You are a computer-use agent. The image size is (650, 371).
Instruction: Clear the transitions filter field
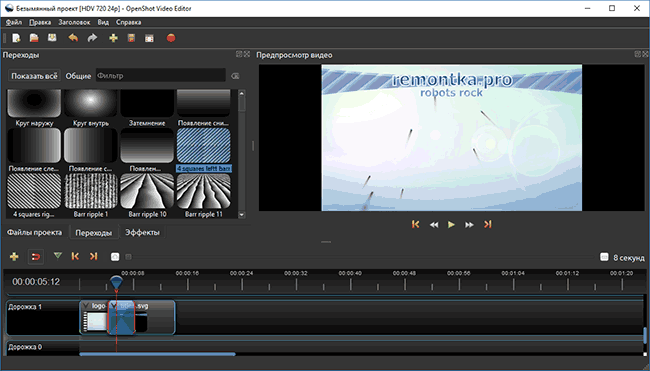pos(235,76)
